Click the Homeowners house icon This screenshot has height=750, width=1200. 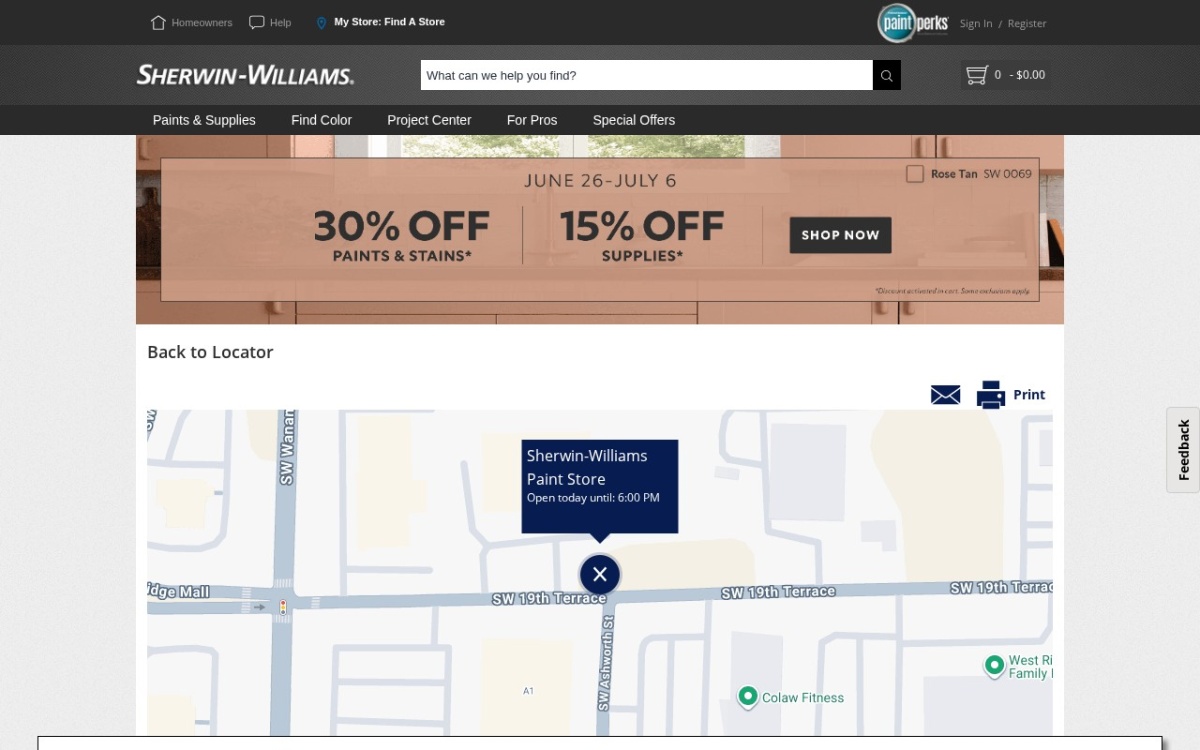pyautogui.click(x=158, y=22)
